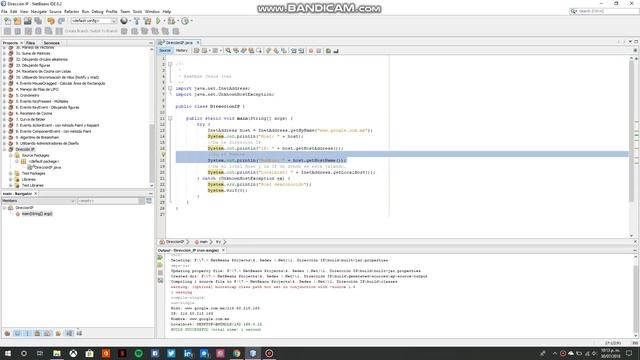Click the Stop icon in Output sidebar

[160, 273]
